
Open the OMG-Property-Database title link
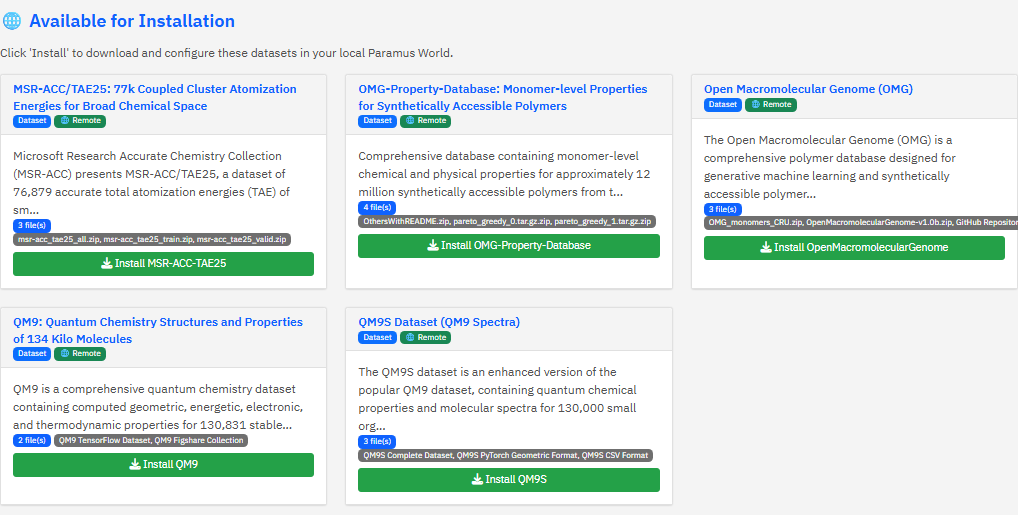pyautogui.click(x=502, y=97)
